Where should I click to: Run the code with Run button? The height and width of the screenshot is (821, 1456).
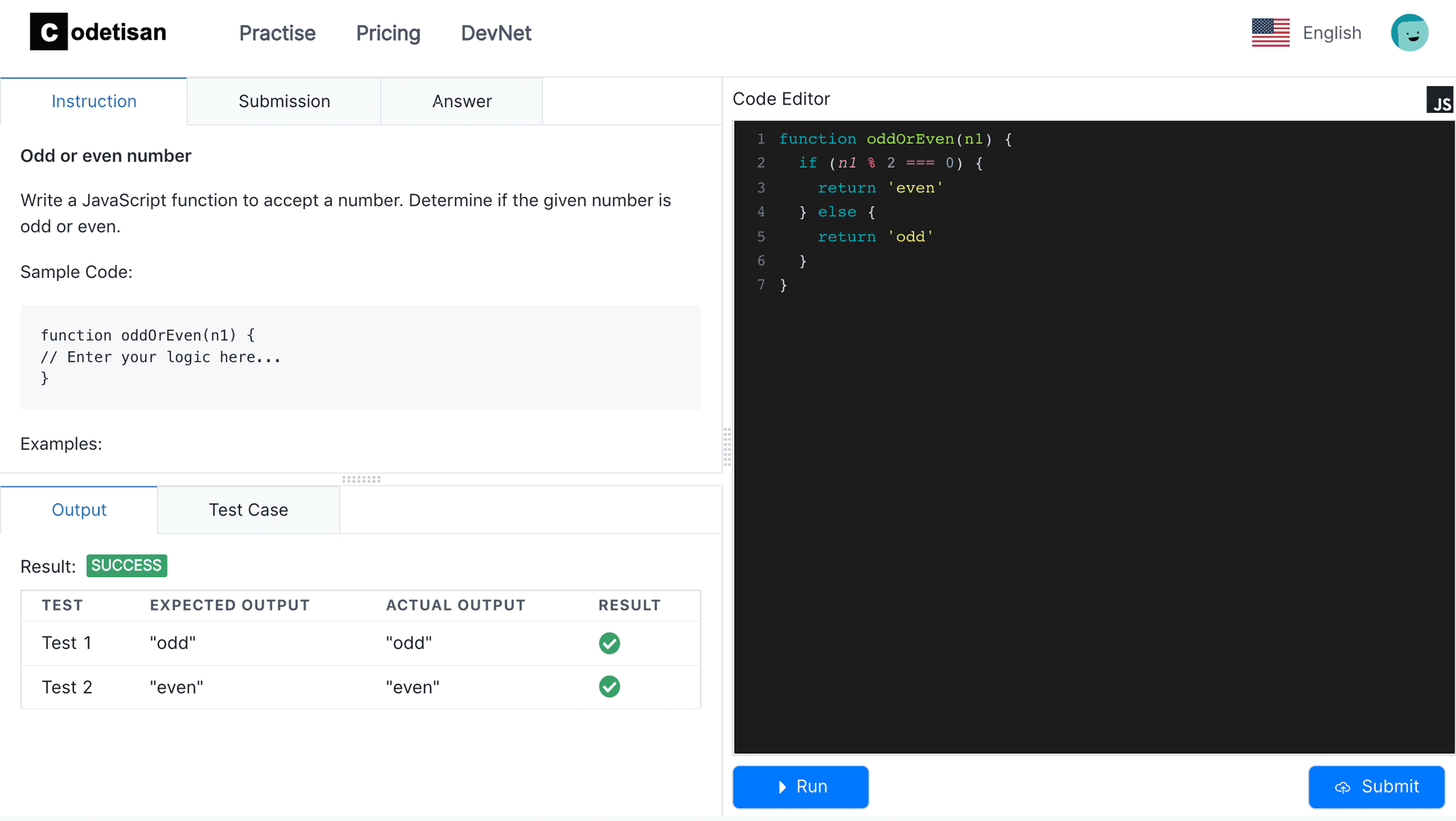coord(801,787)
